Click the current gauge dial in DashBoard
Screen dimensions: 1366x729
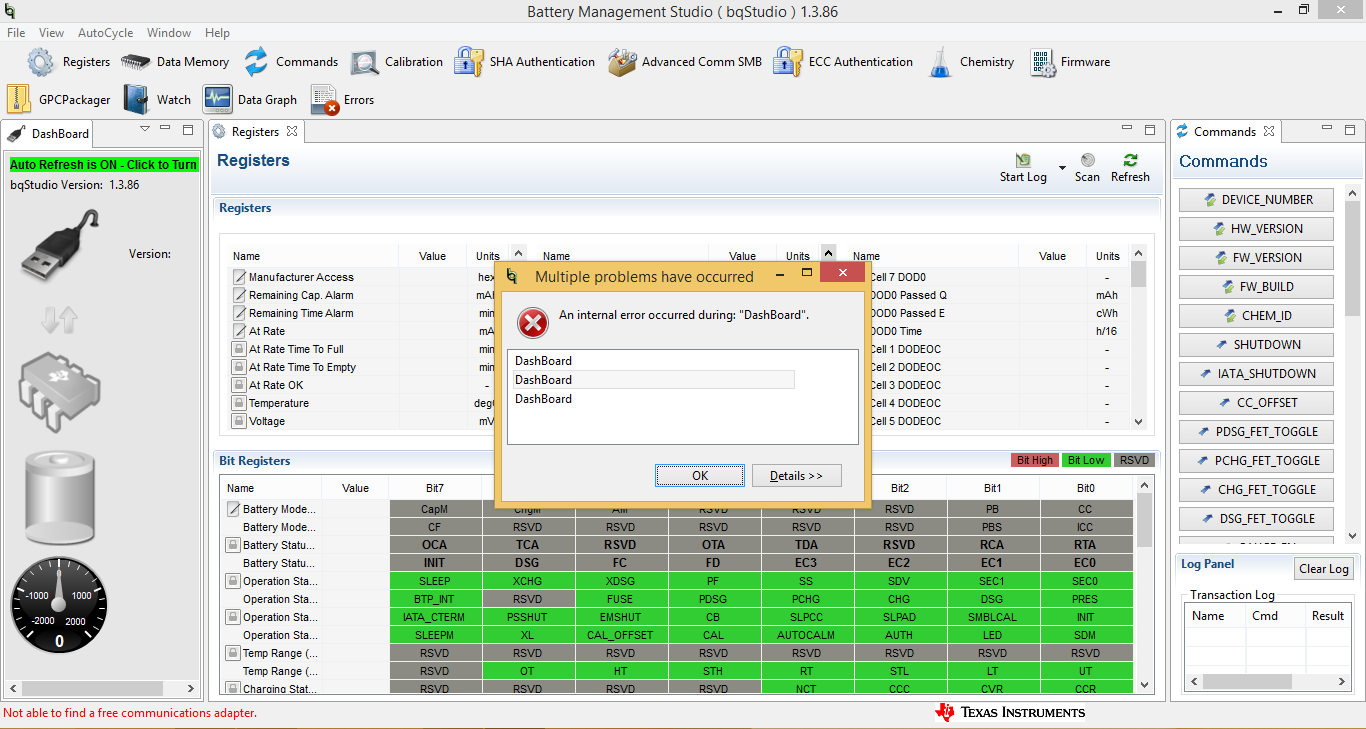click(x=59, y=607)
